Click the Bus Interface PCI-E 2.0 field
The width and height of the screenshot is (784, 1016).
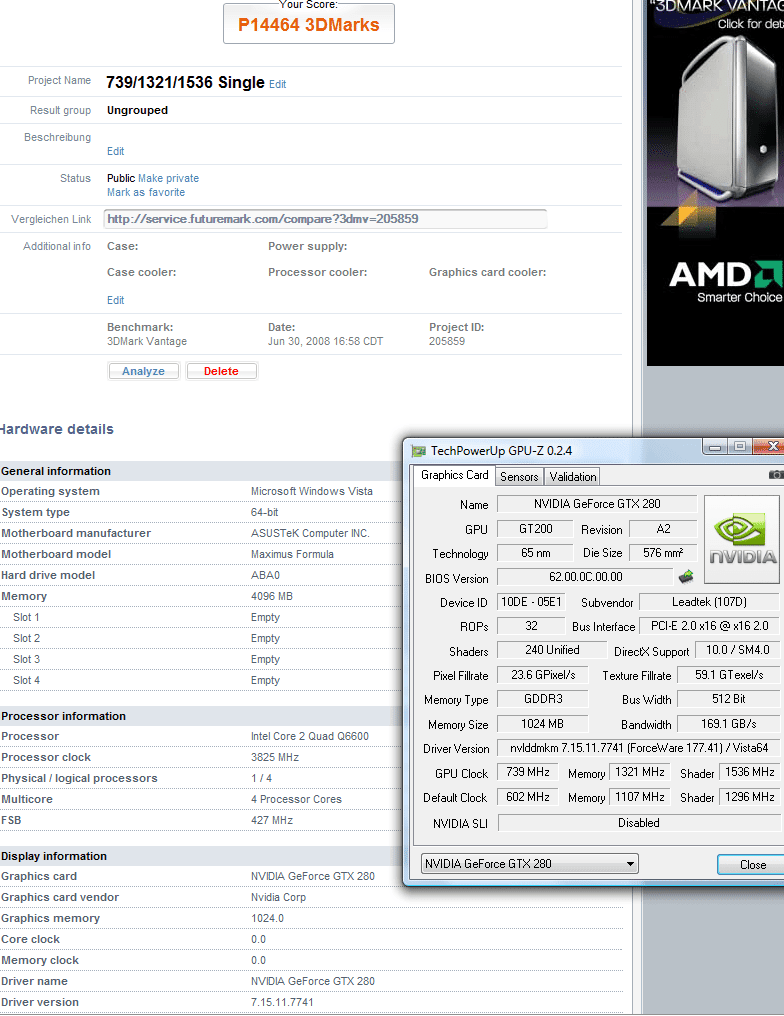(x=709, y=626)
